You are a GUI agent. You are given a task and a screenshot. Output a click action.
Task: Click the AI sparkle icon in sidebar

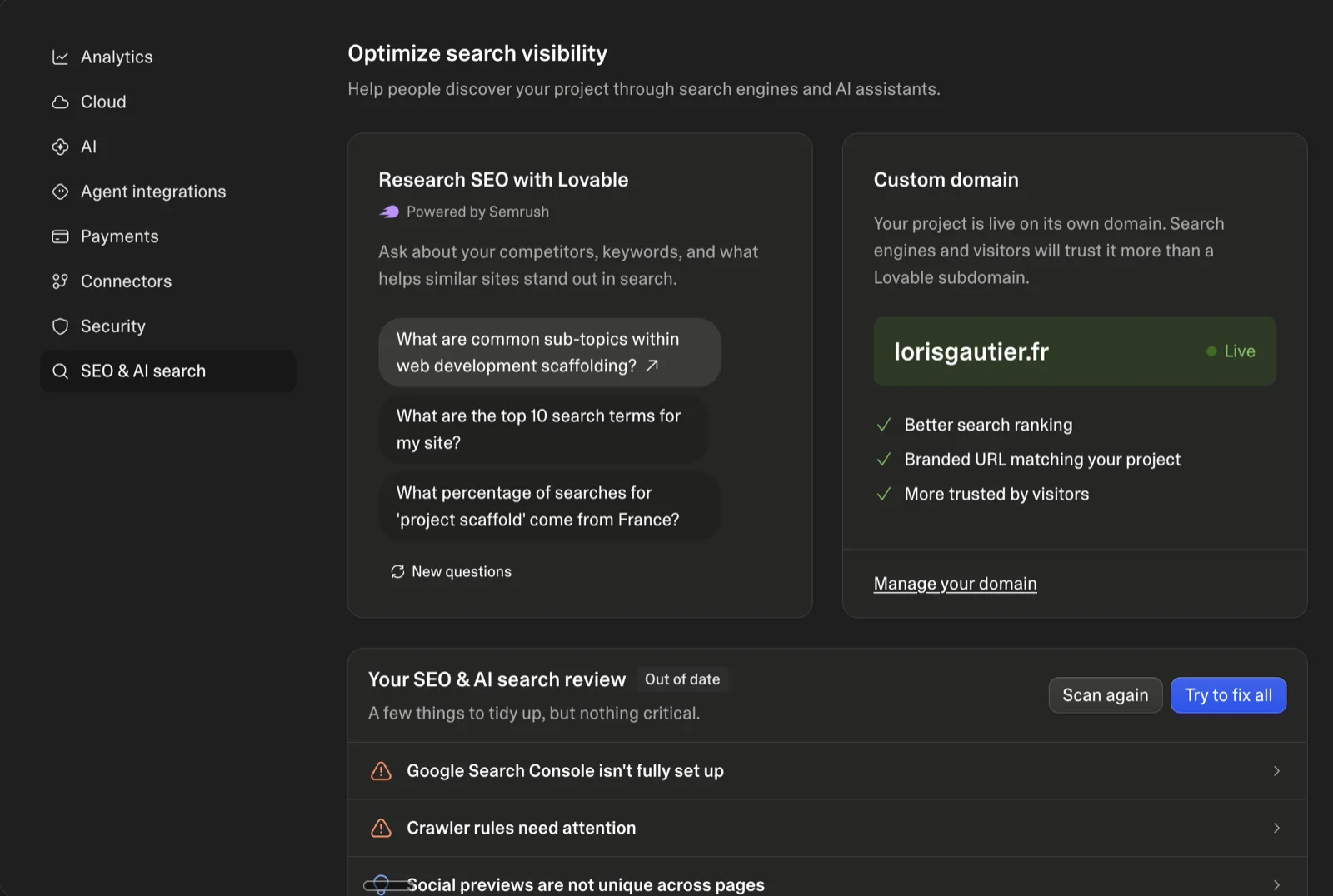click(60, 147)
